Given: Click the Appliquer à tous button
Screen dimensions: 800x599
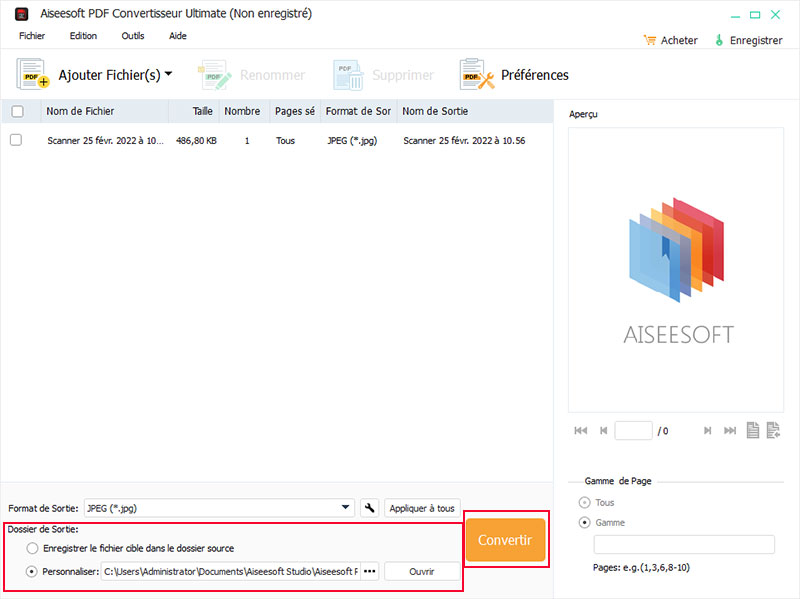Looking at the screenshot, I should click(422, 508).
